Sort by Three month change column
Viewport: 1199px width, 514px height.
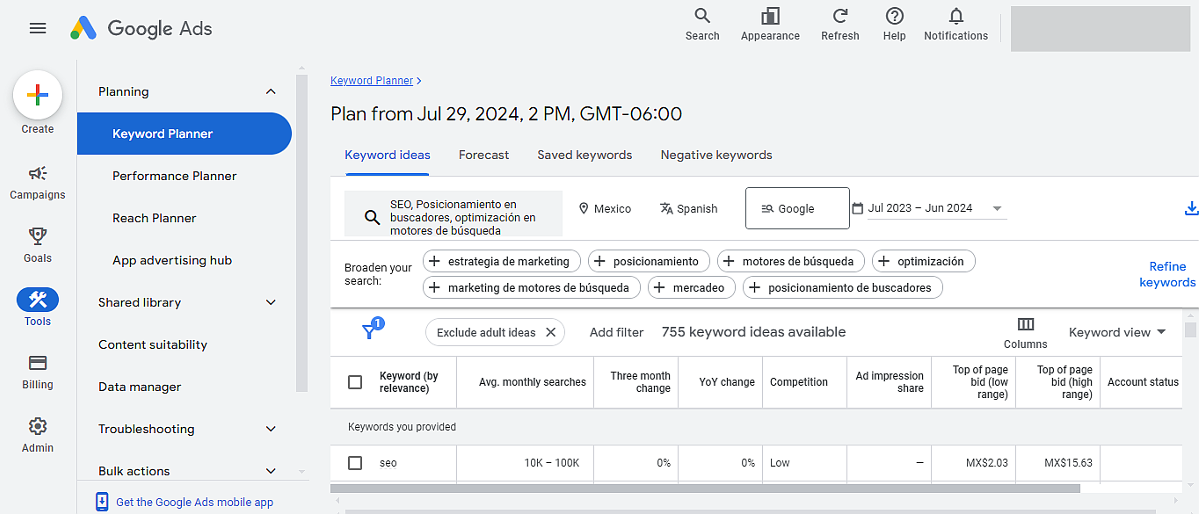click(x=640, y=382)
